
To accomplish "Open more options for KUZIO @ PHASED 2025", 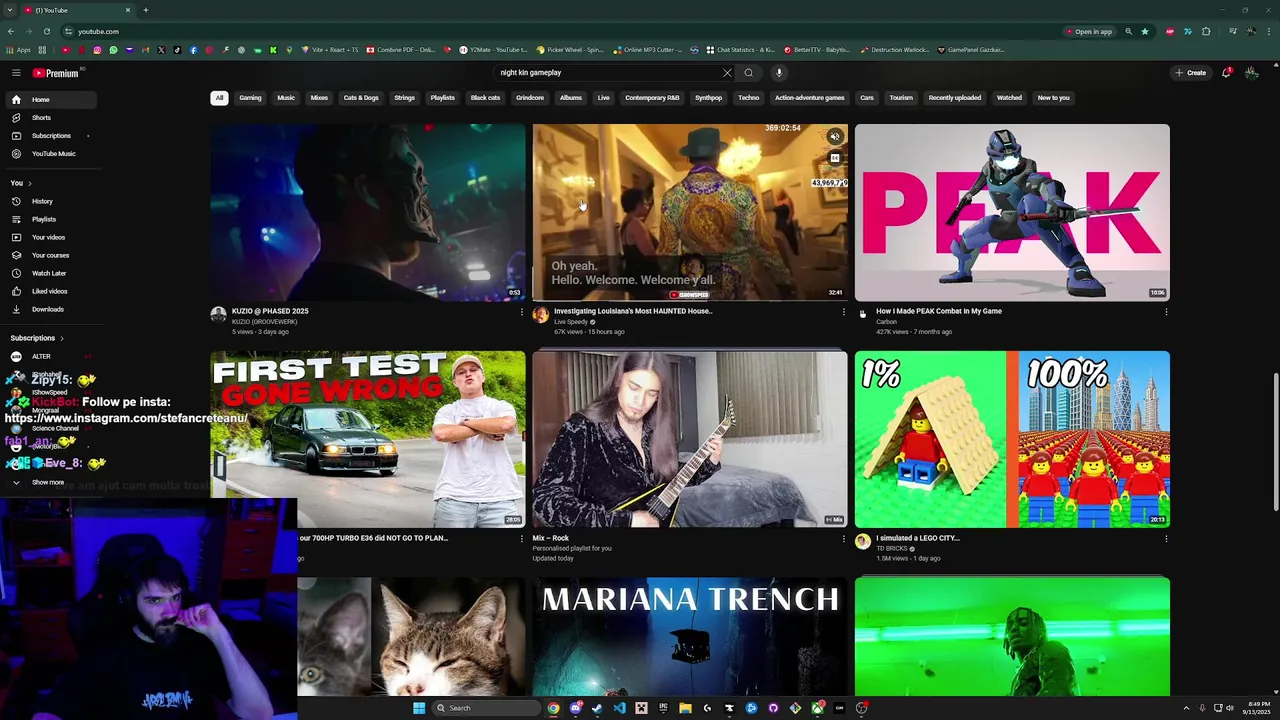I will tap(521, 312).
